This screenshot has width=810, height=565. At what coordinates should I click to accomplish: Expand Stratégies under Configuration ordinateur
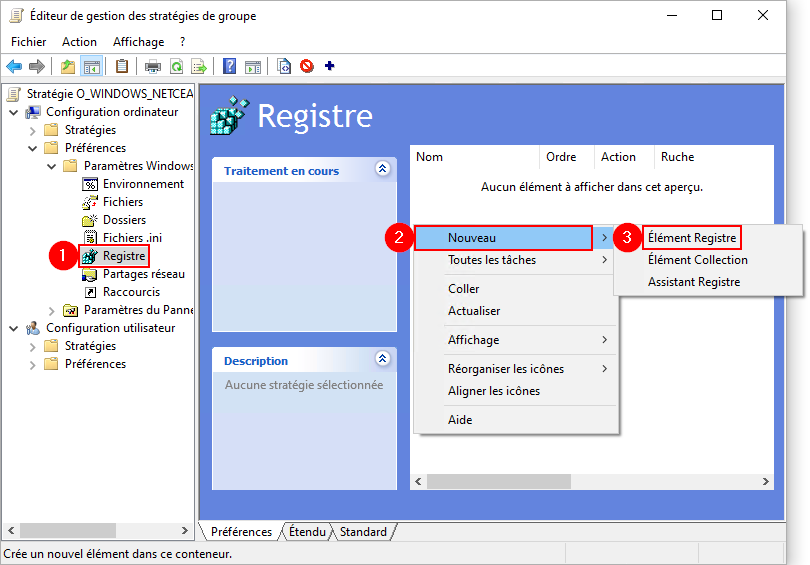click(33, 130)
